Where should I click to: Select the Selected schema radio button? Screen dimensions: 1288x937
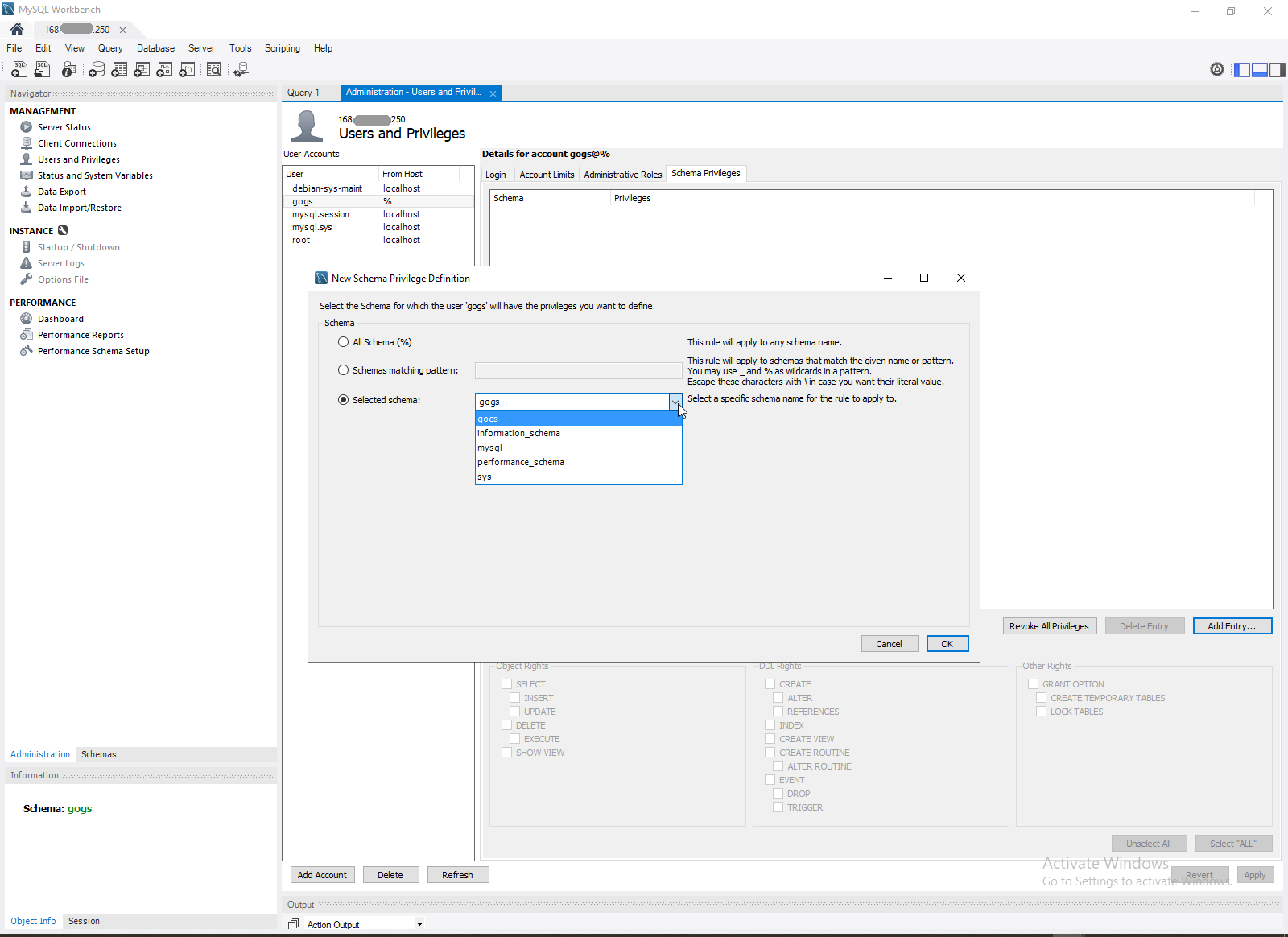pos(344,400)
